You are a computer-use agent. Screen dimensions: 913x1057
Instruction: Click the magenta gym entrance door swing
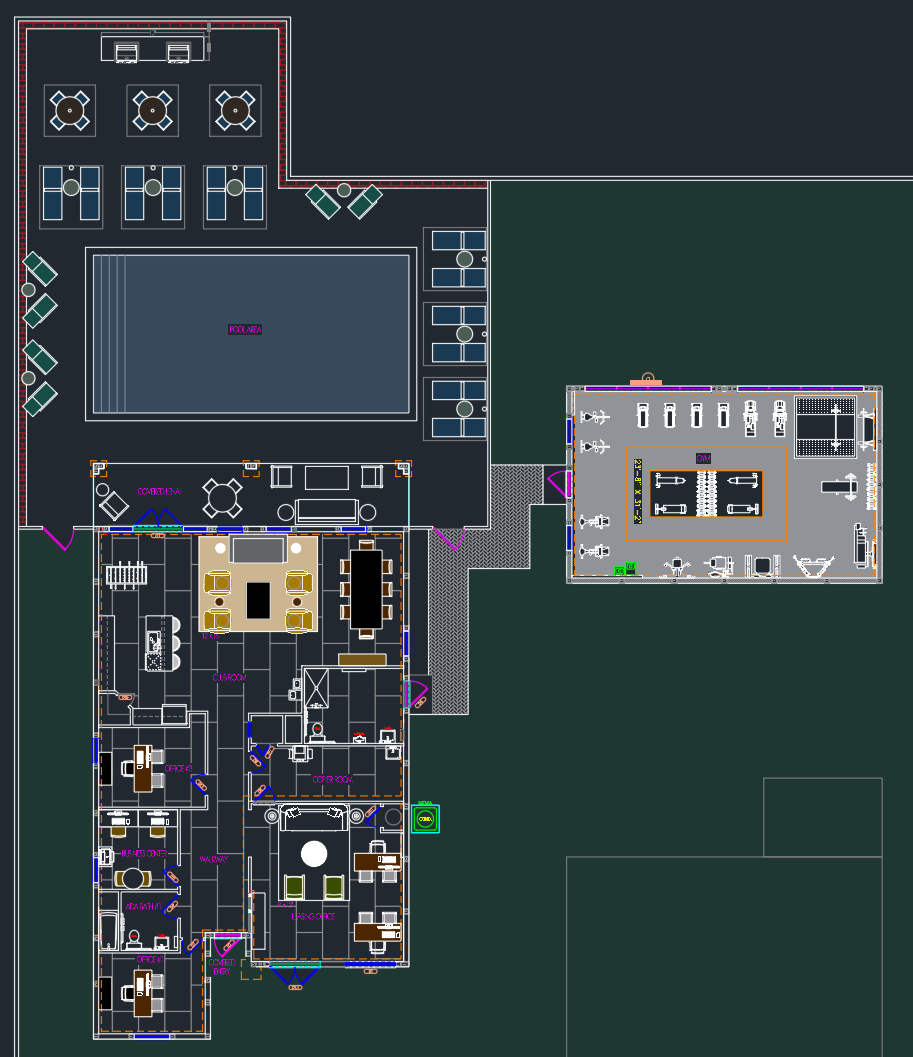point(558,485)
